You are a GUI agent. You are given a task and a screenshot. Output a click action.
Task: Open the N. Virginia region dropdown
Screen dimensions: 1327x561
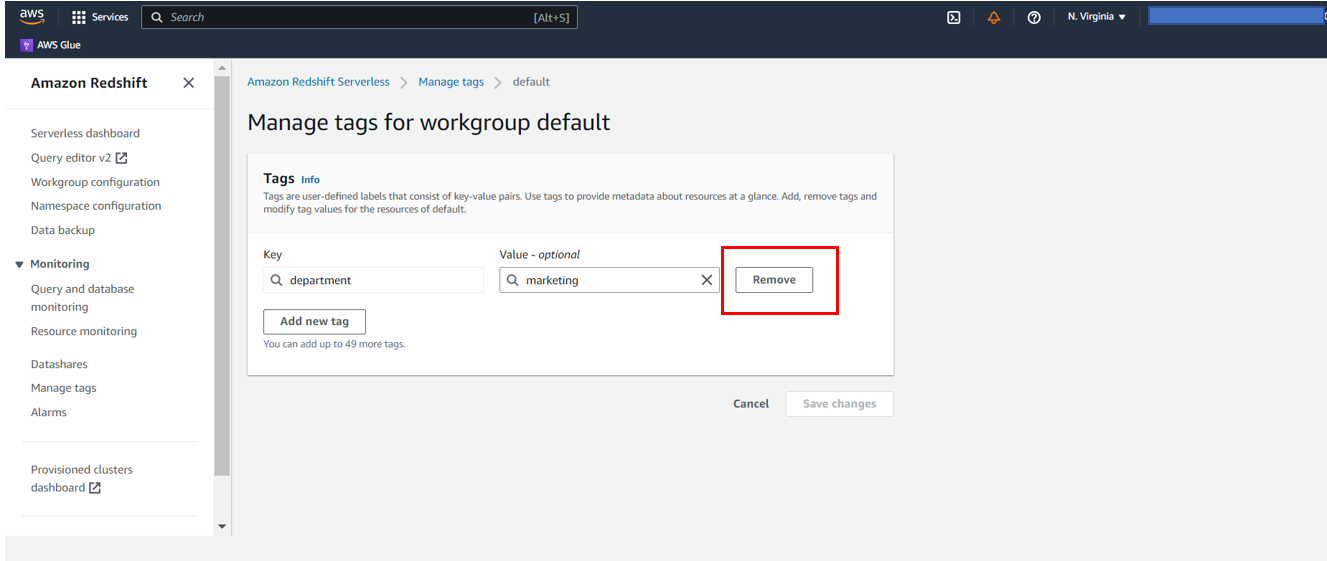click(x=1097, y=17)
